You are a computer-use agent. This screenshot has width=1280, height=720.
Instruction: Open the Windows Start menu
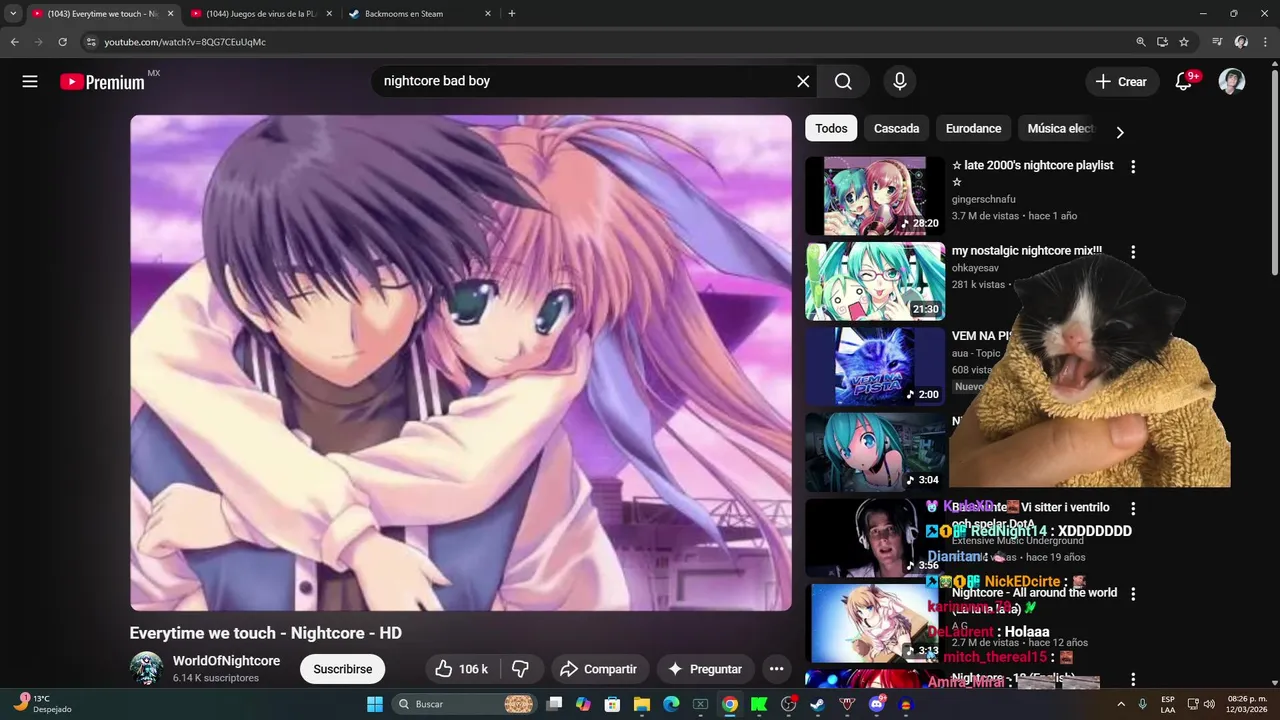pos(375,704)
